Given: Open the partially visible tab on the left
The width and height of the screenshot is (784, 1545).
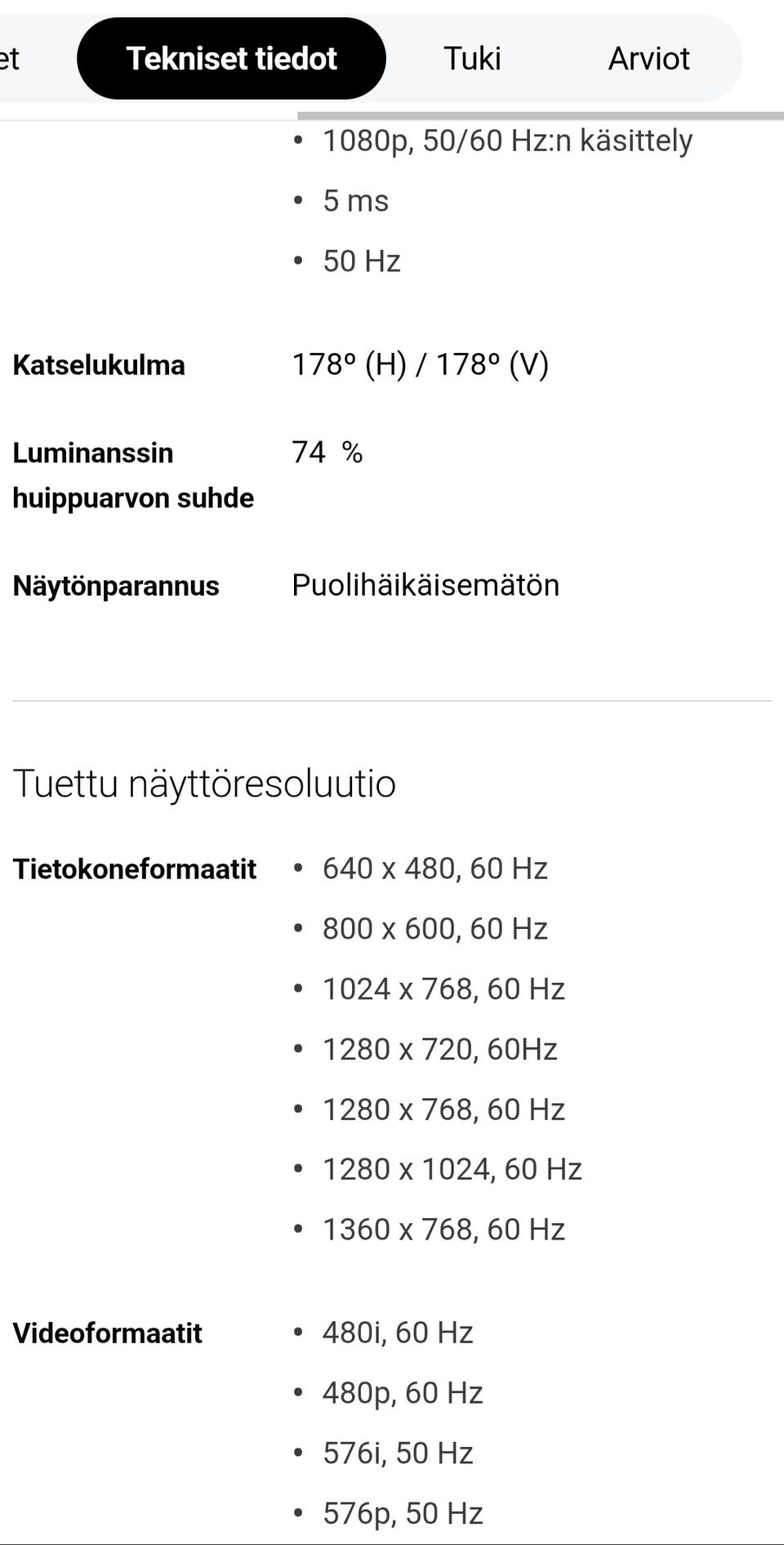Looking at the screenshot, I should [x=10, y=57].
